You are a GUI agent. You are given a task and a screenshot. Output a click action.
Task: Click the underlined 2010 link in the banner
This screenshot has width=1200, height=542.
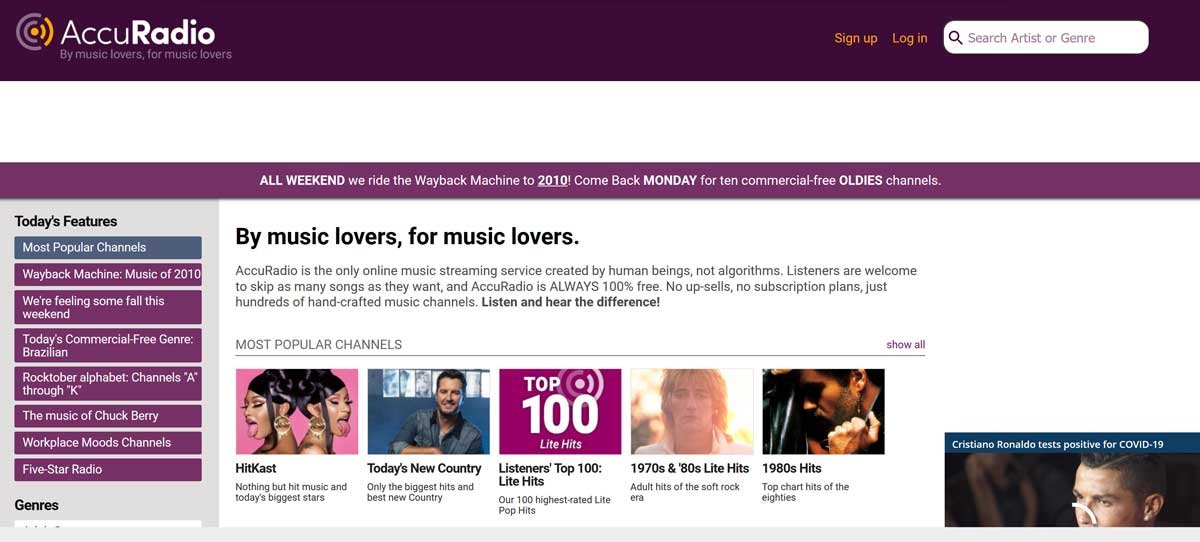(552, 181)
